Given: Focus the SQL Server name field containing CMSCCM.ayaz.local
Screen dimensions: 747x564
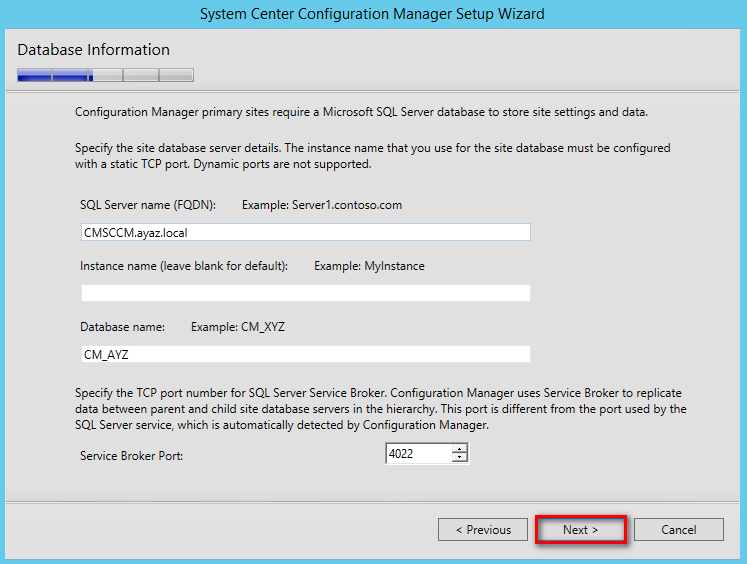Looking at the screenshot, I should pos(305,232).
